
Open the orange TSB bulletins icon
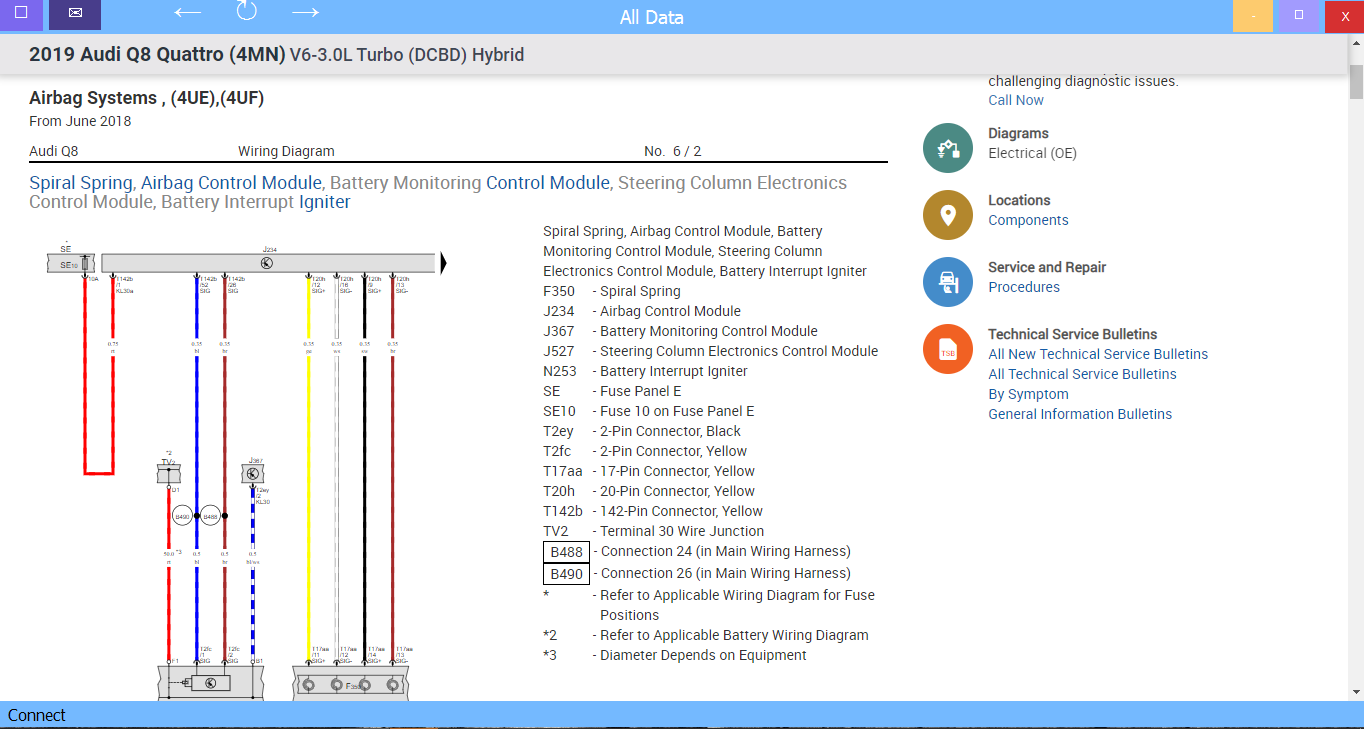pos(948,349)
